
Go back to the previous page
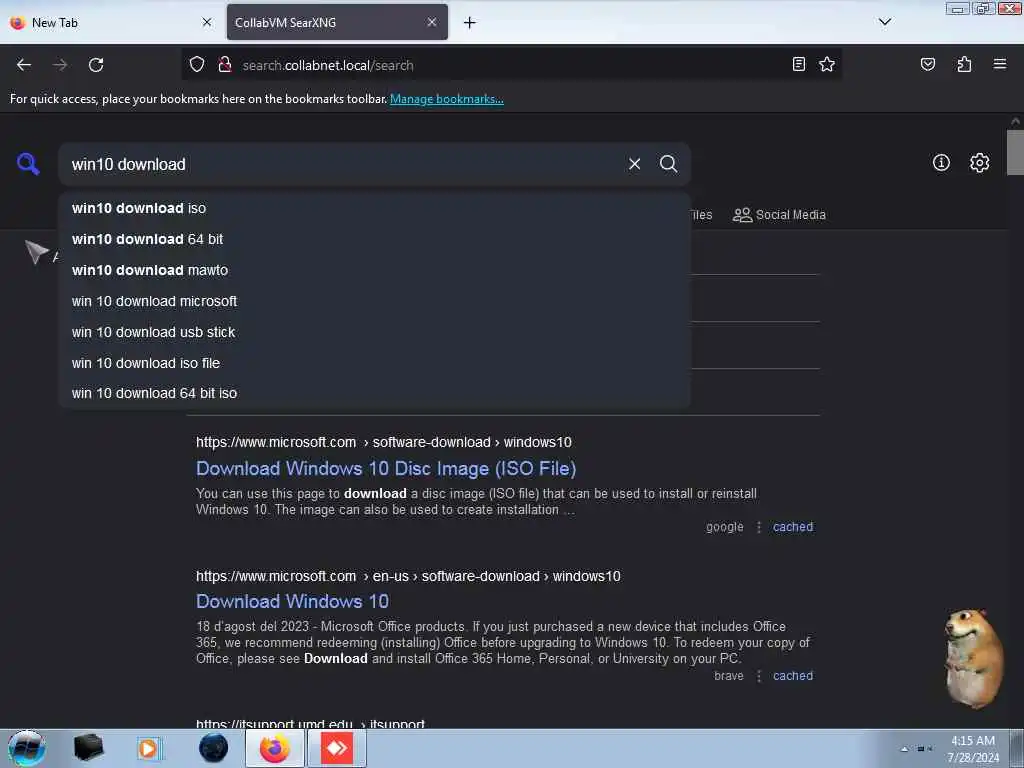click(24, 65)
